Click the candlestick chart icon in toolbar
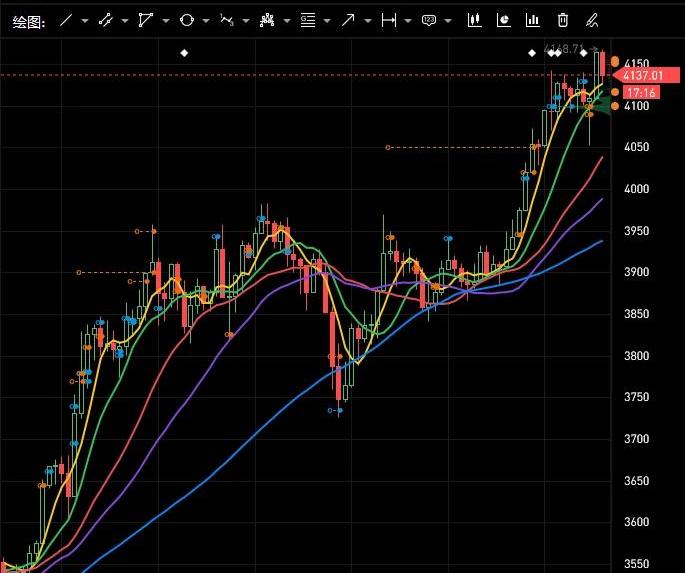 [474, 20]
